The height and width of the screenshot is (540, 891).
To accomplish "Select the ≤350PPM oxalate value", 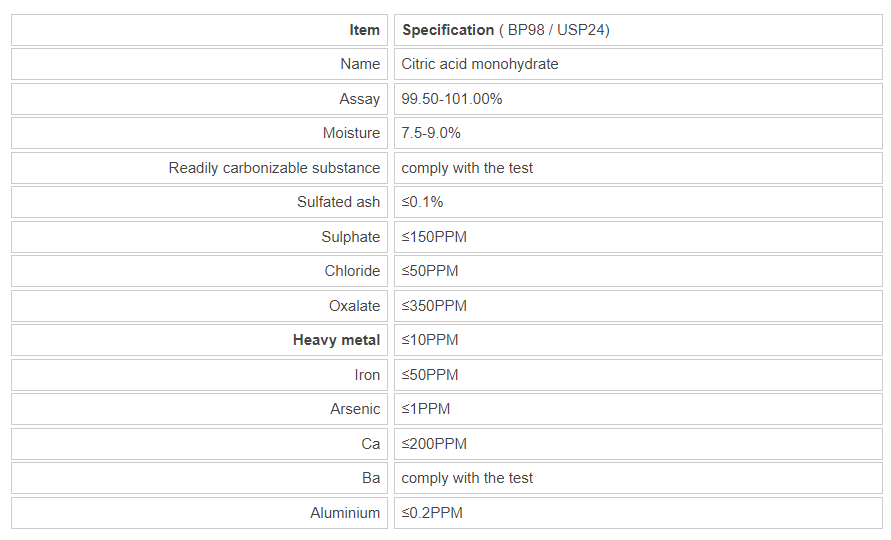I will 434,306.
